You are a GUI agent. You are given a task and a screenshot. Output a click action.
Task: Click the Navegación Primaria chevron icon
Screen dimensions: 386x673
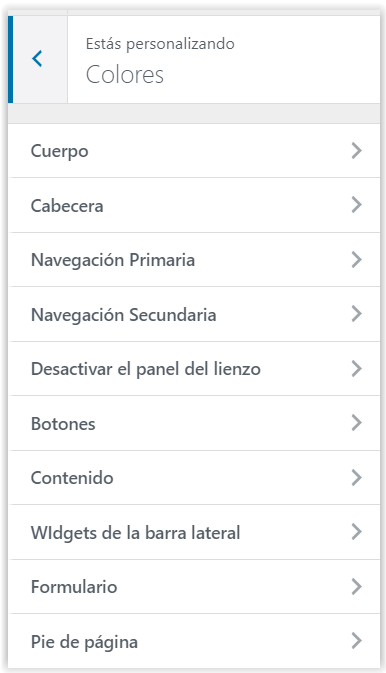coord(356,260)
